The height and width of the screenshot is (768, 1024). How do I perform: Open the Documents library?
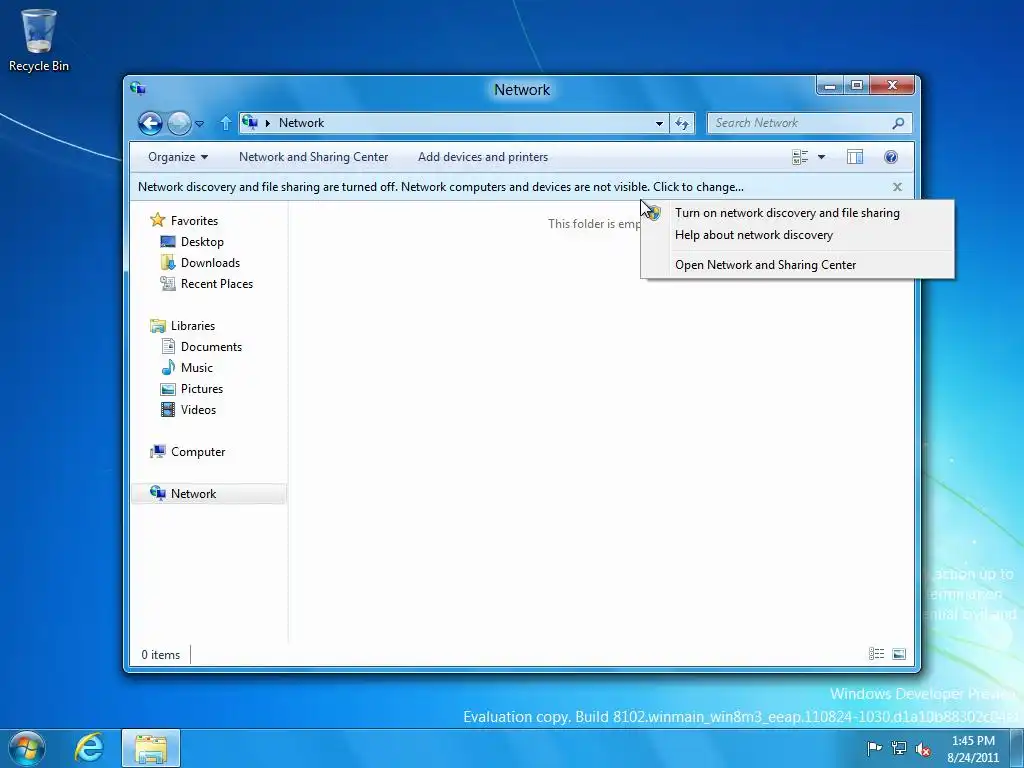point(211,347)
